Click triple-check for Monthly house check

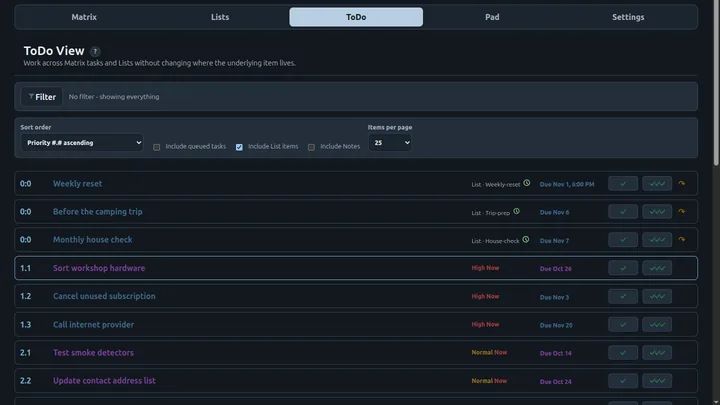click(x=657, y=240)
